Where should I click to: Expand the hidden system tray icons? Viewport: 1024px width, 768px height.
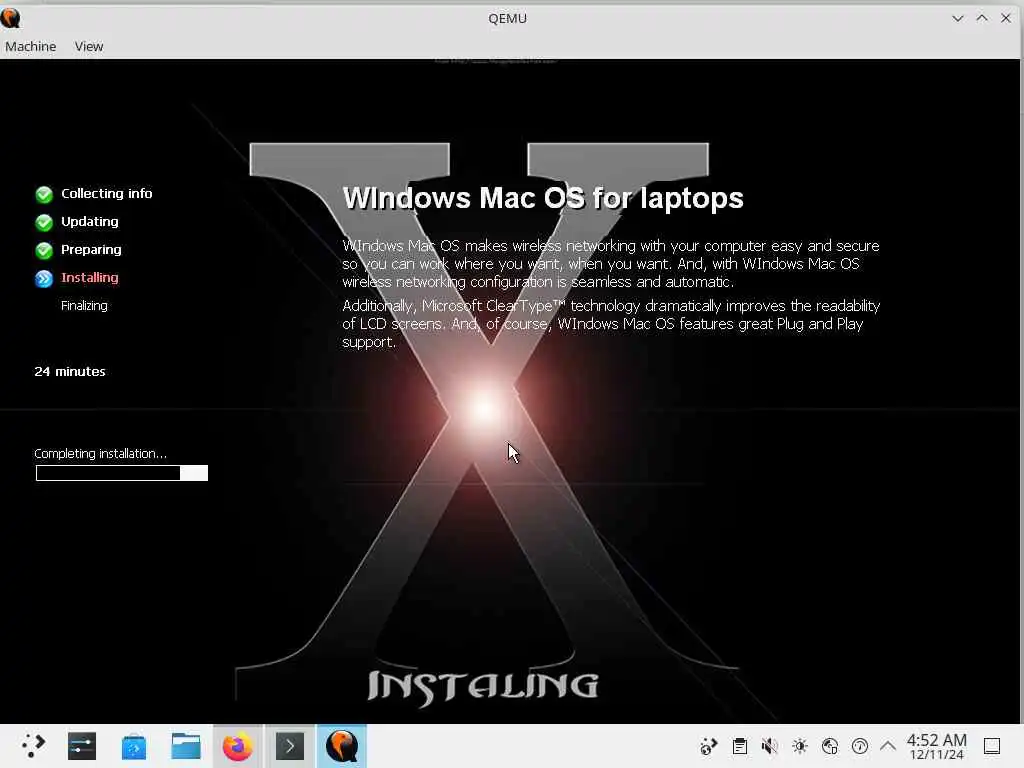(888, 745)
